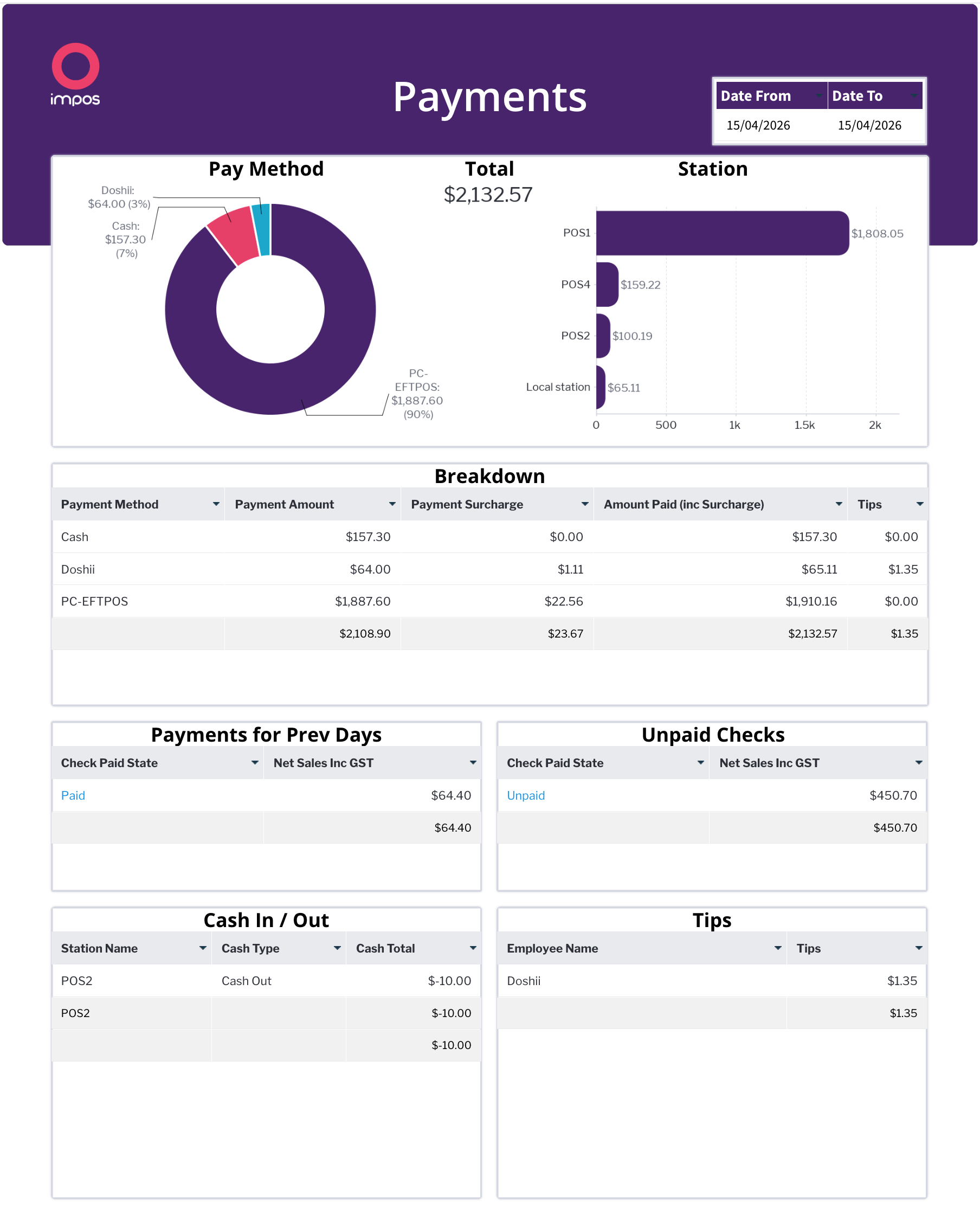
Task: Open the Payment Method column sort arrow
Action: 216,504
